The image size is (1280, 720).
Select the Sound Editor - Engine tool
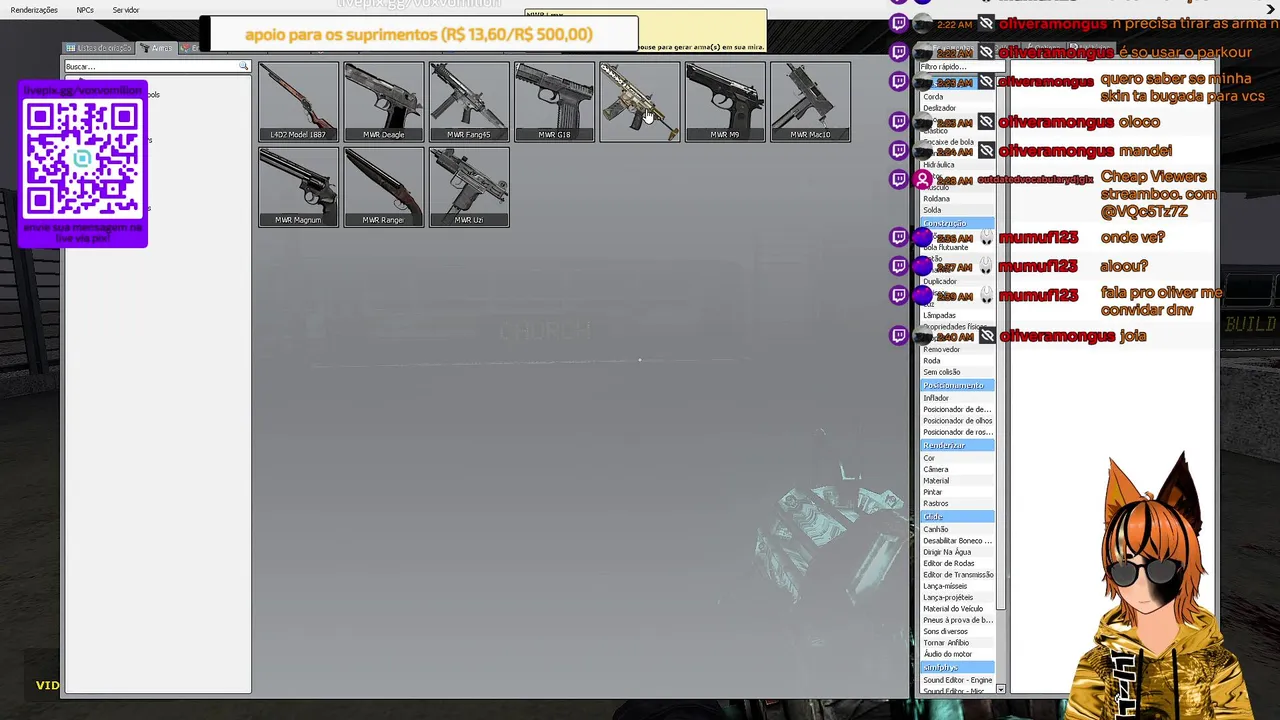(957, 680)
